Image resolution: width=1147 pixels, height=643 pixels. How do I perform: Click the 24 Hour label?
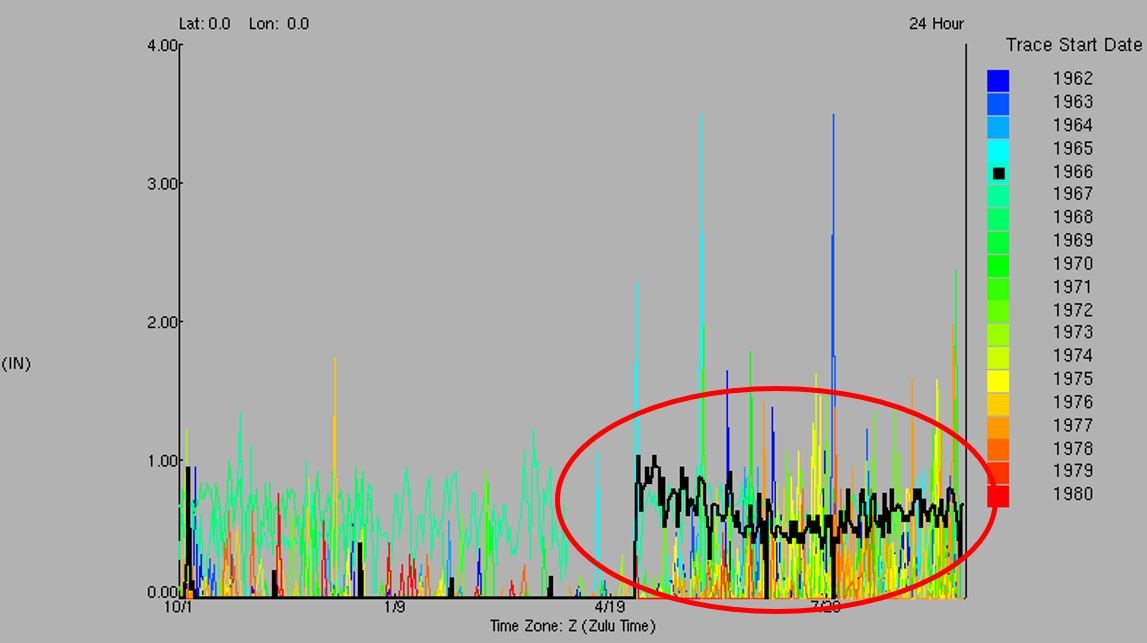936,24
